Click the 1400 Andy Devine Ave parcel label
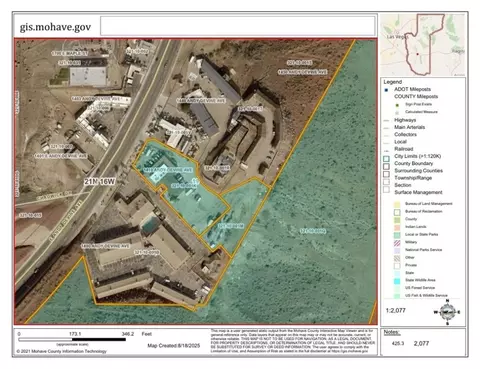The height and width of the screenshot is (369, 480). pos(105,246)
